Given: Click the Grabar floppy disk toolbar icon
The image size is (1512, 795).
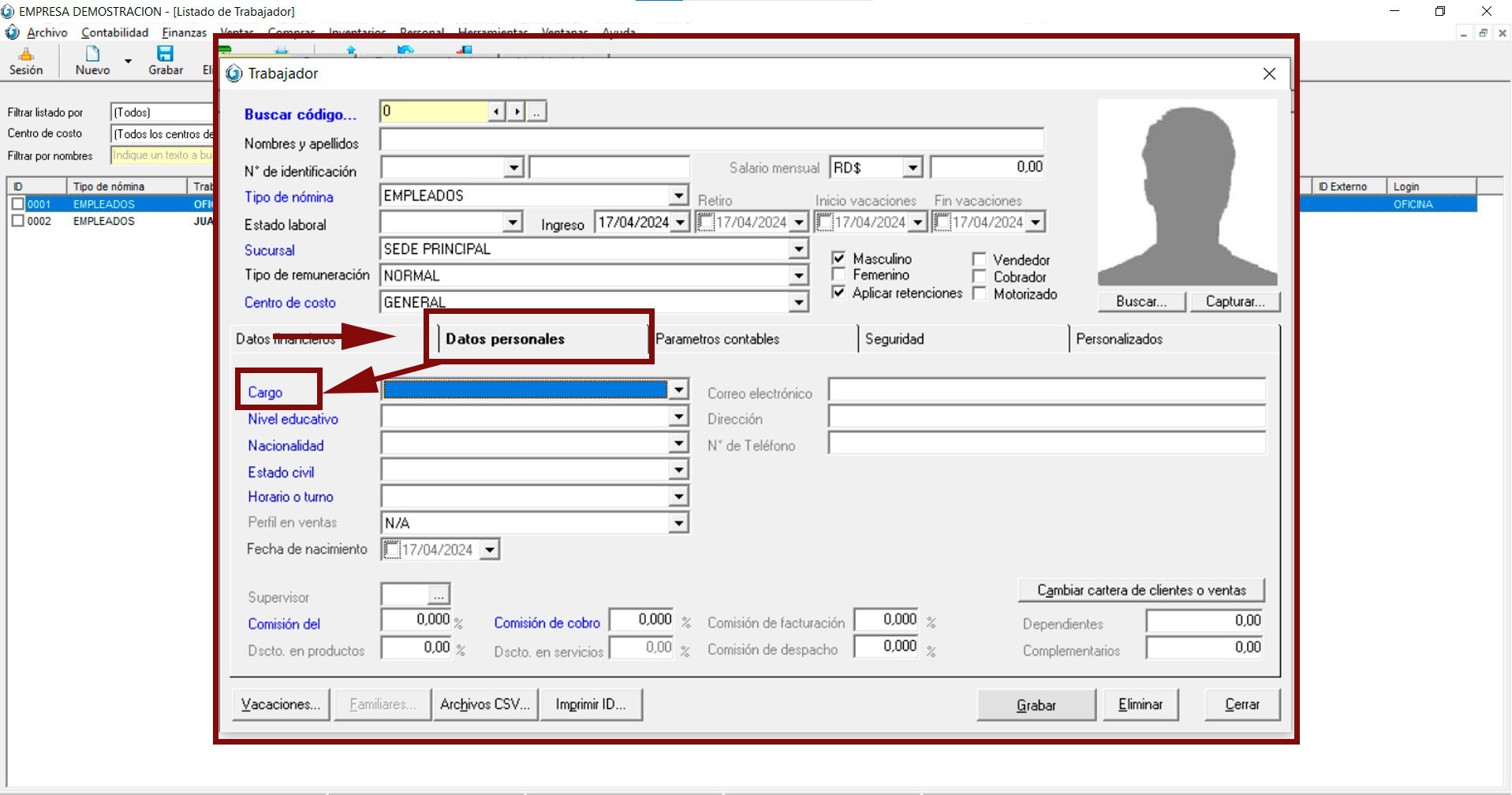Looking at the screenshot, I should point(165,54).
